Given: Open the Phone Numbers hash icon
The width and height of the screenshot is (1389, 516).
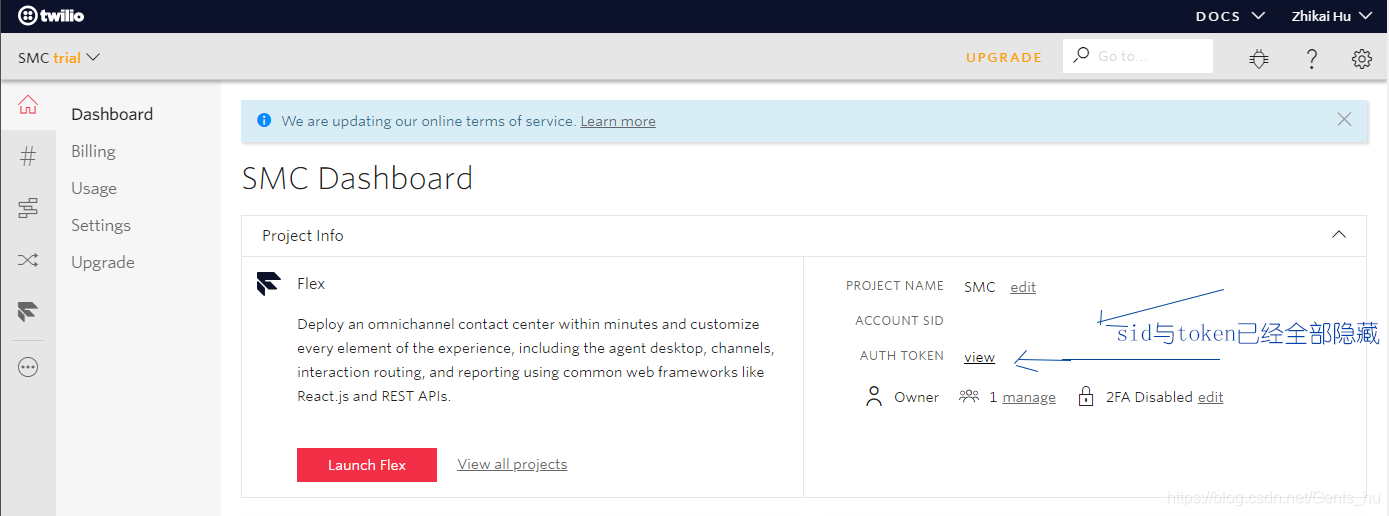Looking at the screenshot, I should point(28,156).
